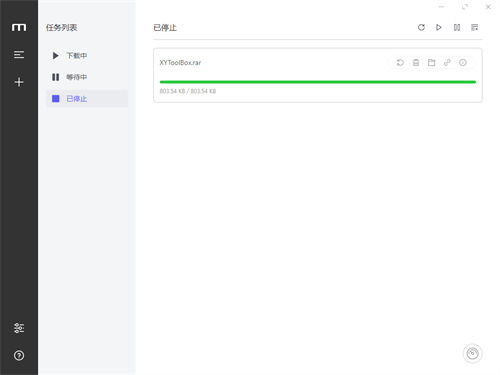500x375 pixels.
Task: Open the speedometer button at bottom right
Action: [473, 353]
